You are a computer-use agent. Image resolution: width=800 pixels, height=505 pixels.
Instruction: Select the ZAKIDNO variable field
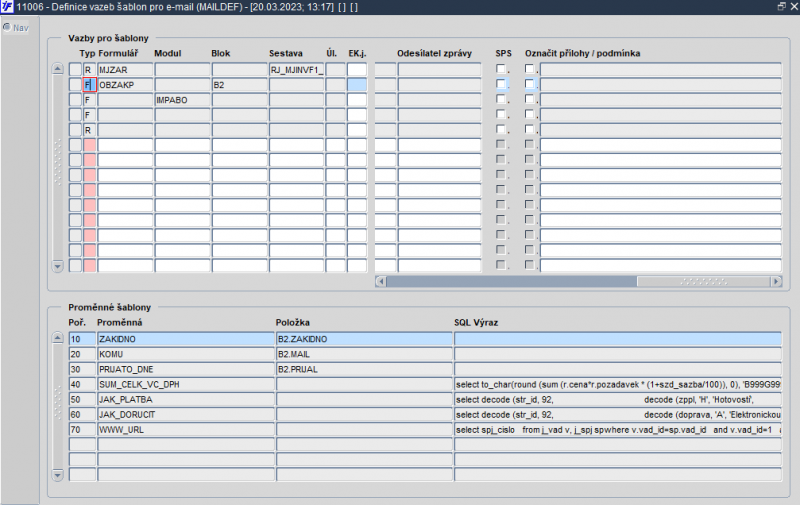(x=185, y=340)
